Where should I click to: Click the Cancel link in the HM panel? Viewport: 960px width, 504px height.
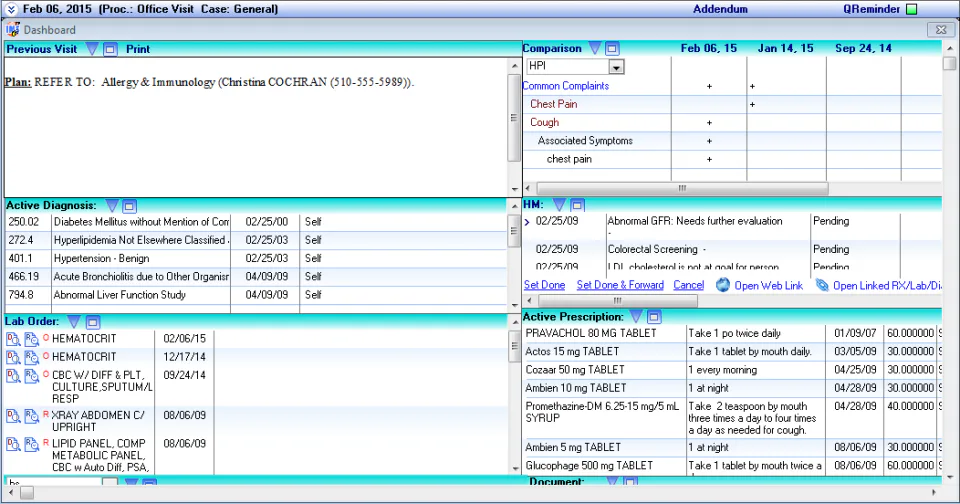tap(689, 285)
